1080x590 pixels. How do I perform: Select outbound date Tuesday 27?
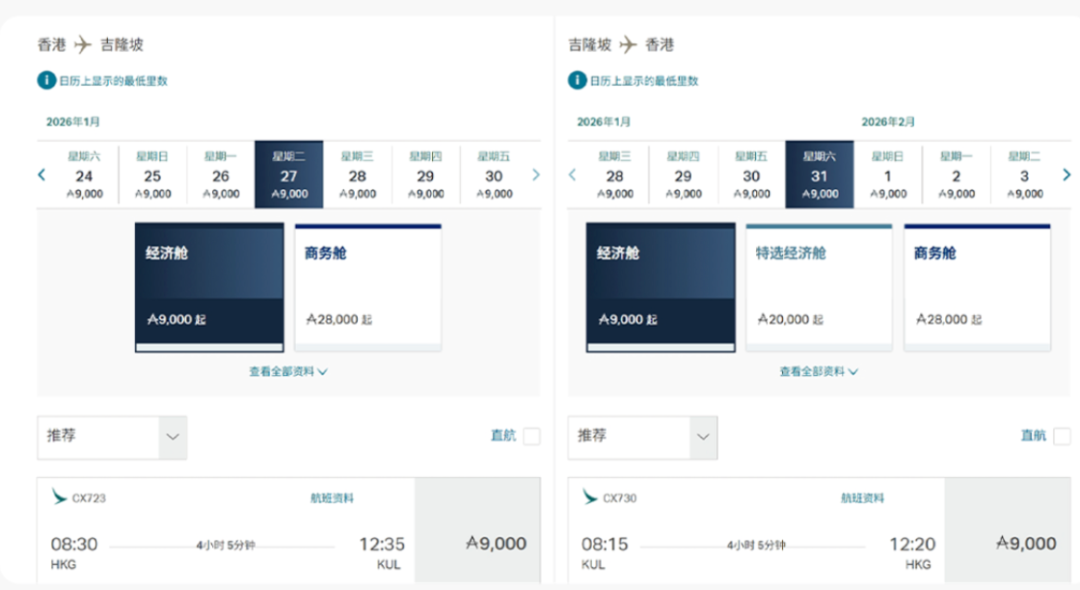click(x=289, y=175)
